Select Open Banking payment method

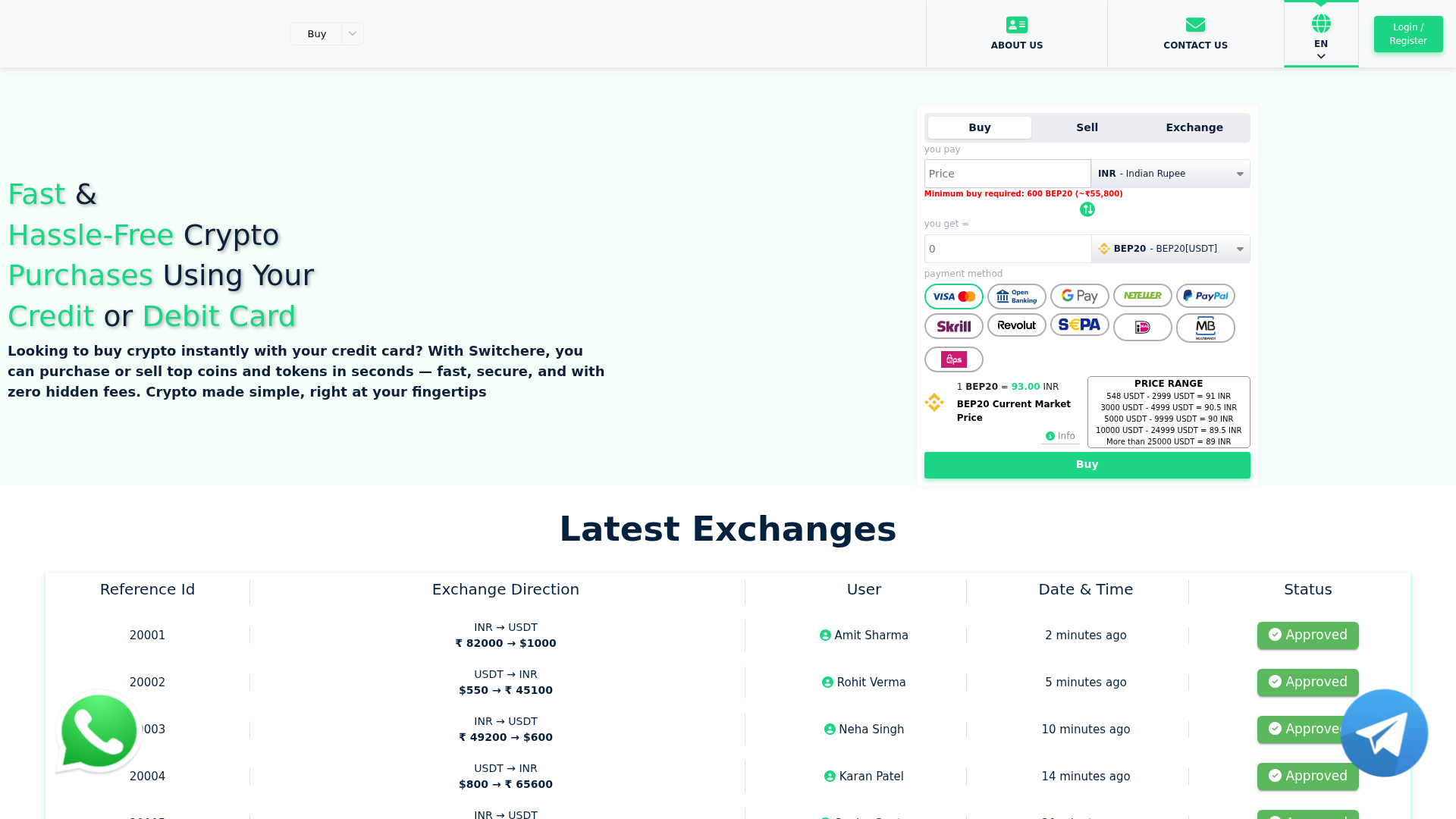pos(1016,297)
